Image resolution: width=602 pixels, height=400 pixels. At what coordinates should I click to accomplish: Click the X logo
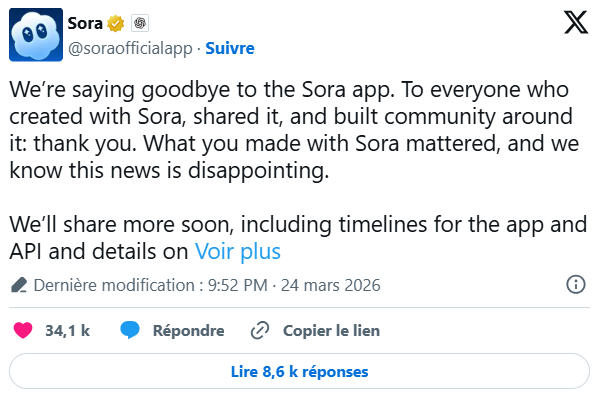(x=576, y=25)
